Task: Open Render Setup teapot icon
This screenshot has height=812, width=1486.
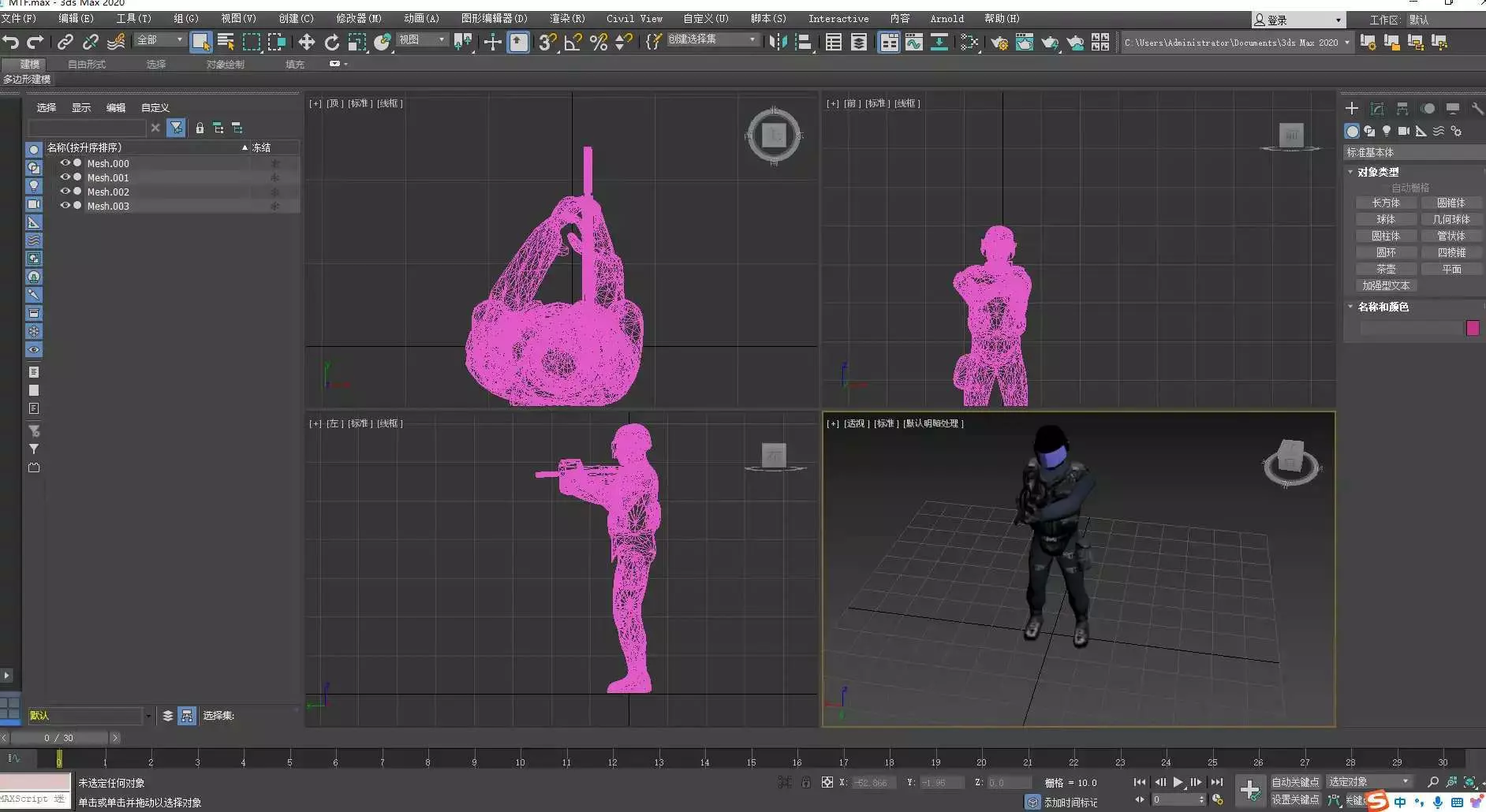Action: point(999,43)
